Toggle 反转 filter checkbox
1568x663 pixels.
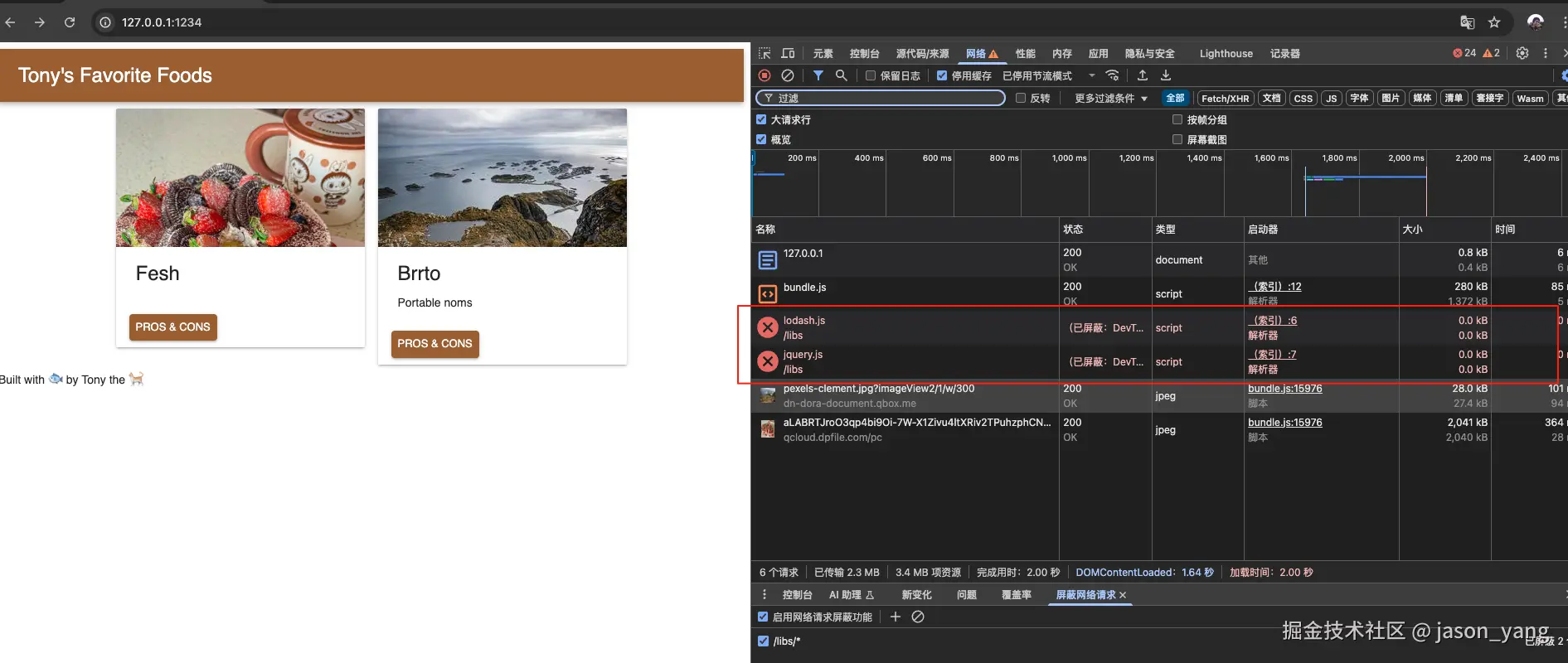(x=1021, y=98)
